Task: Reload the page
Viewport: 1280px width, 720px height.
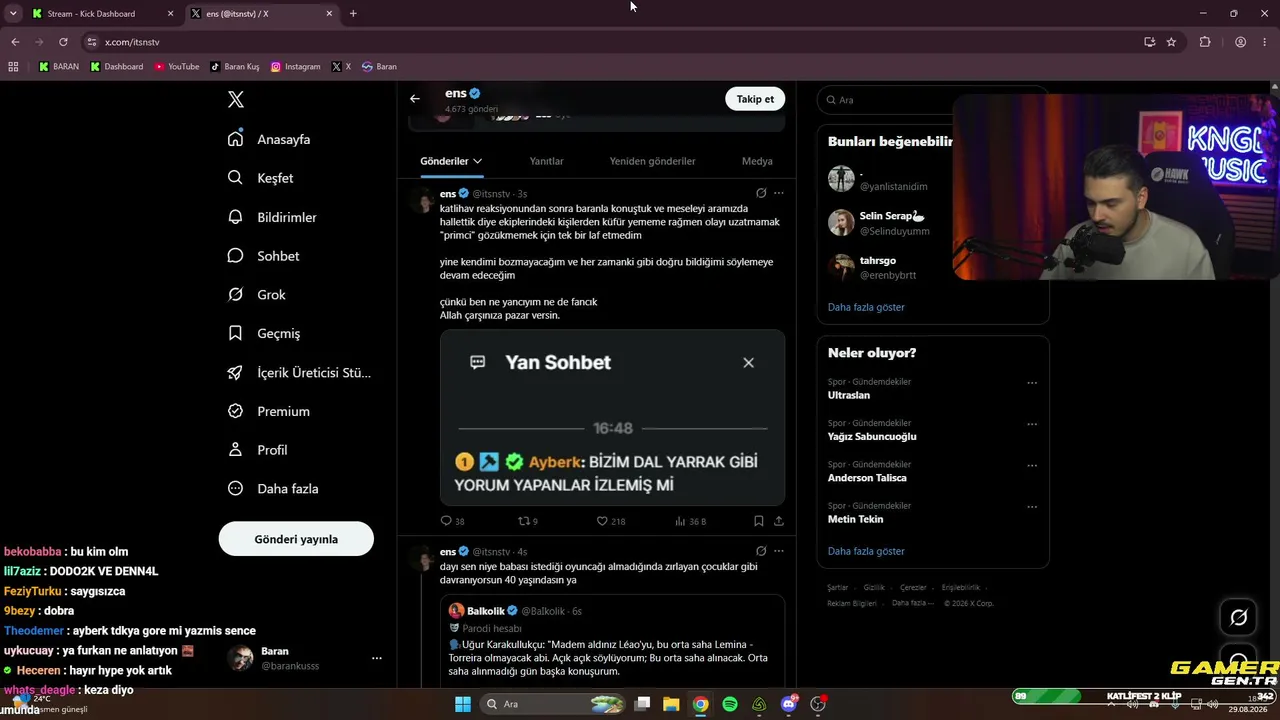Action: (63, 42)
